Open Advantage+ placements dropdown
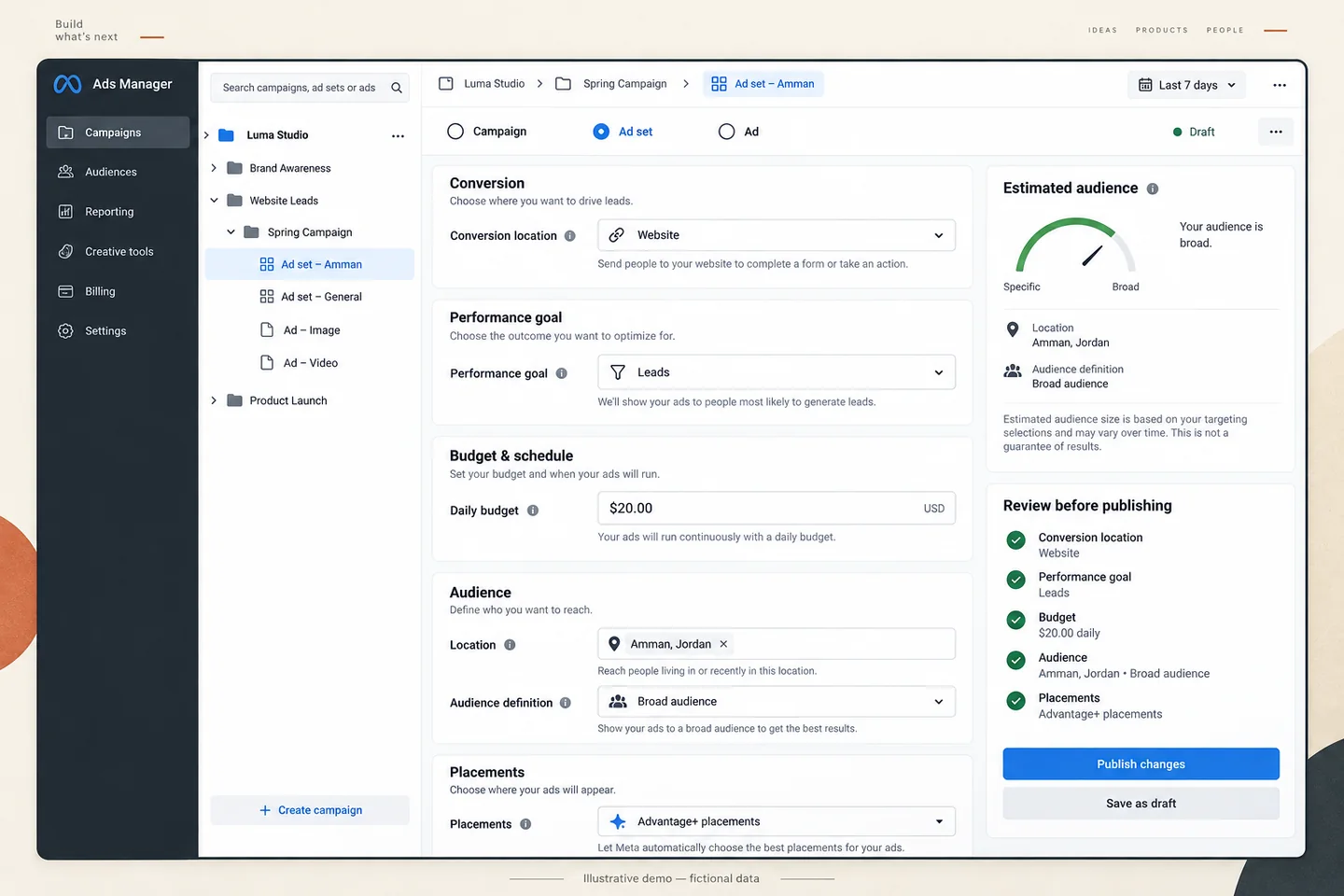 click(x=777, y=821)
